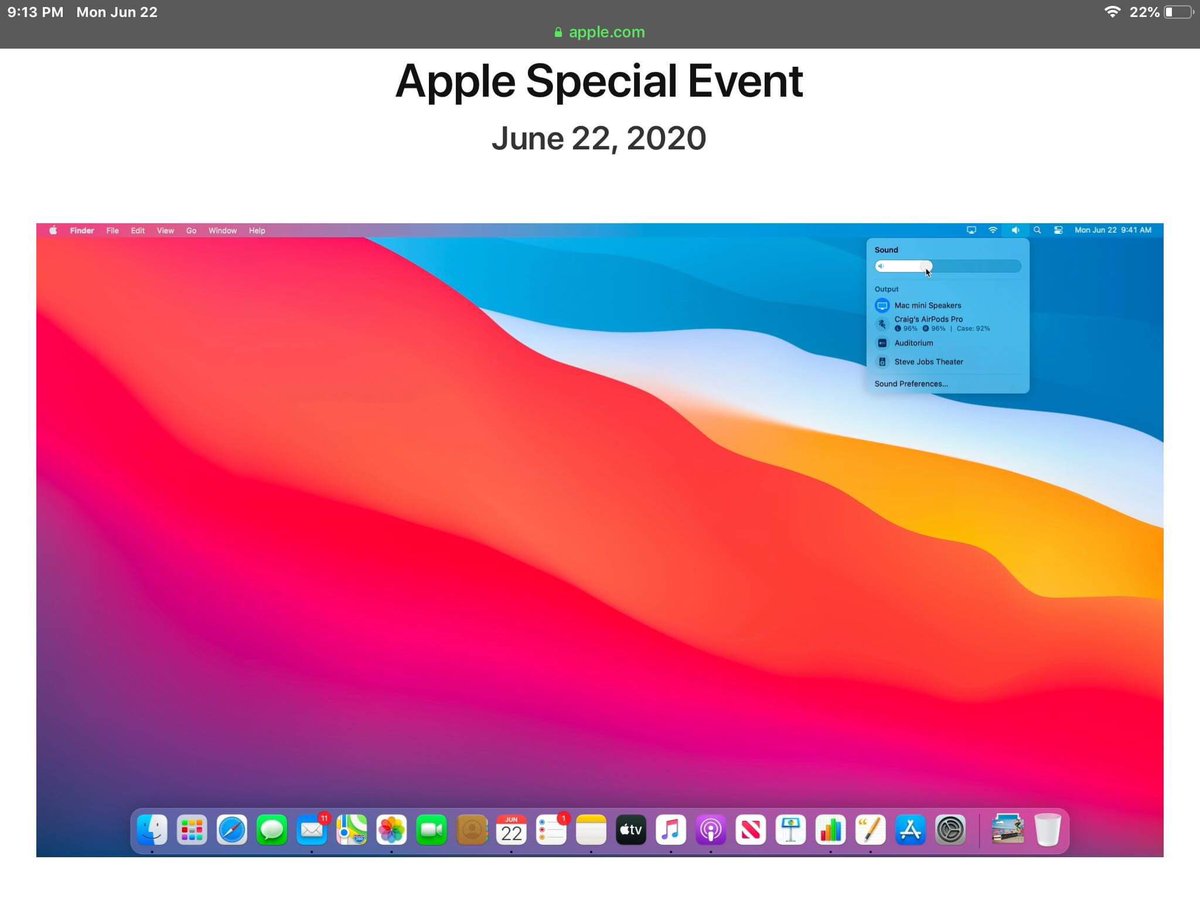The image size is (1200, 900).
Task: Launch the Apple TV app
Action: point(631,829)
